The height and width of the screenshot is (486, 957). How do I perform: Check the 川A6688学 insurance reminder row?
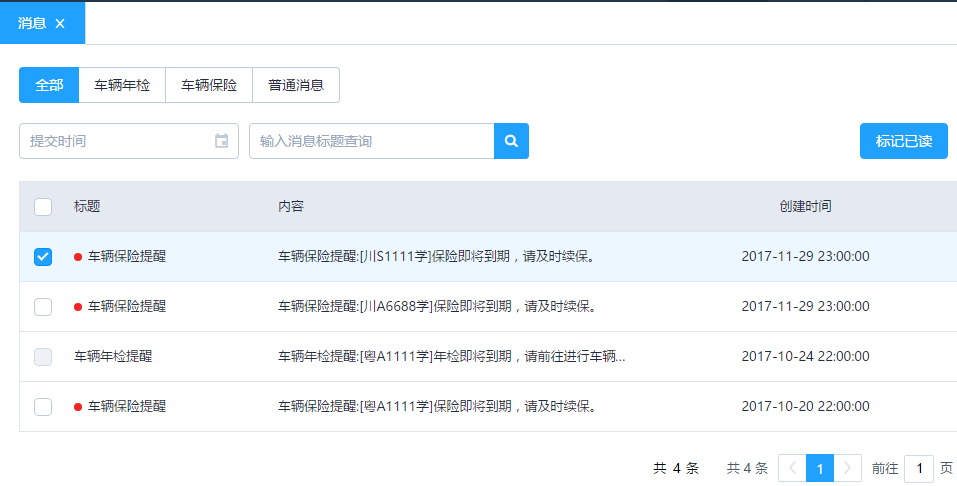point(43,307)
